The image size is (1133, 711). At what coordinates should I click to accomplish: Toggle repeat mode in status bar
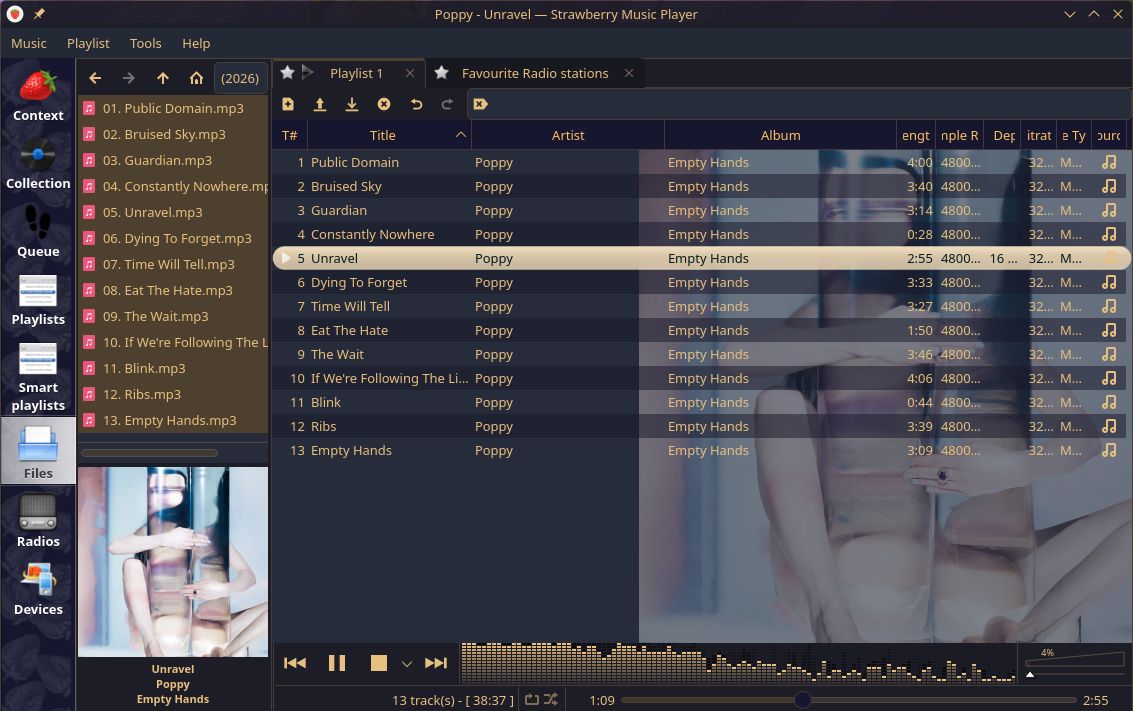pyautogui.click(x=532, y=699)
